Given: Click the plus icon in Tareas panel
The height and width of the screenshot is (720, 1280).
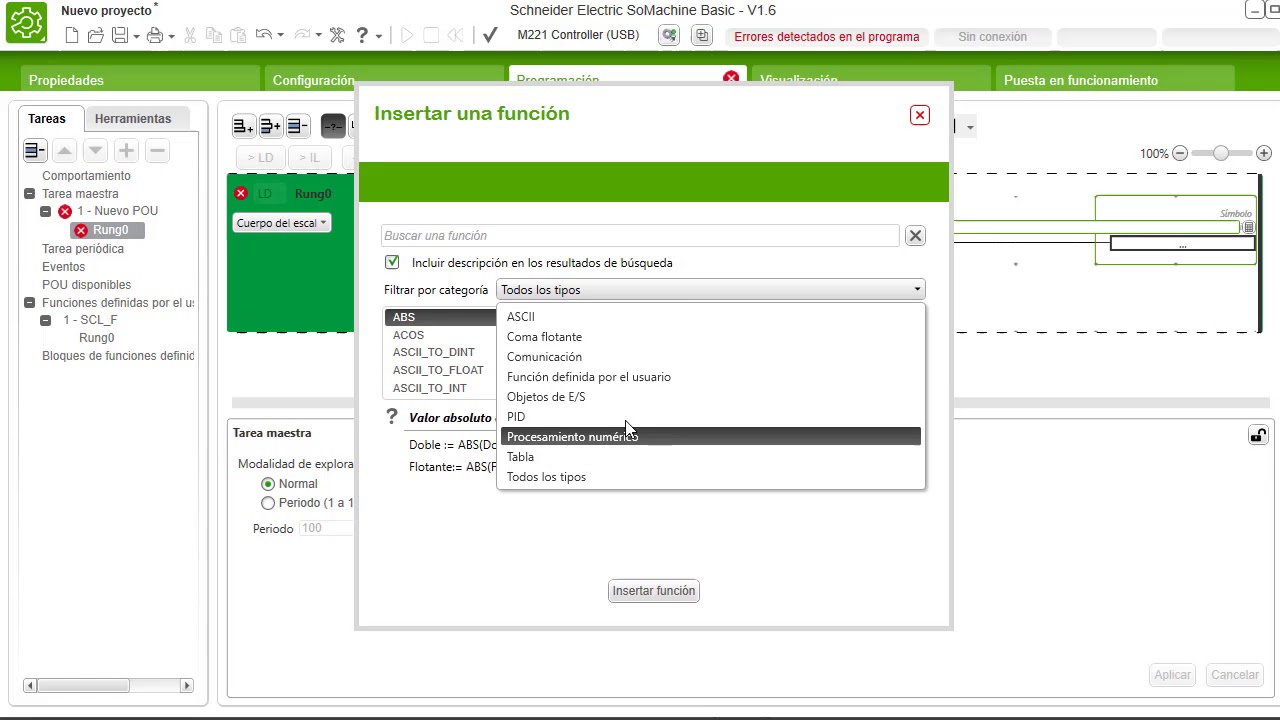Looking at the screenshot, I should [126, 151].
